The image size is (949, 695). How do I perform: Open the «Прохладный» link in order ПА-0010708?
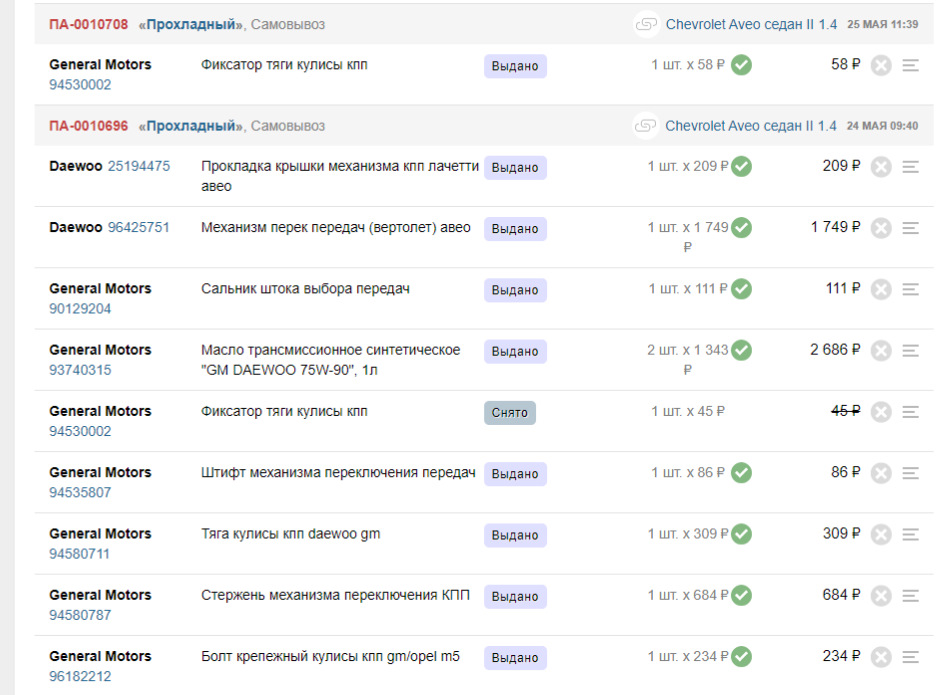click(191, 25)
